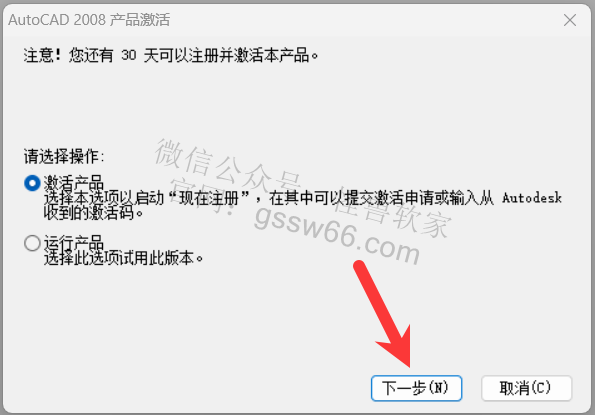Click the gssw66.com watermark text
This screenshot has width=595, height=415.
(x=337, y=236)
